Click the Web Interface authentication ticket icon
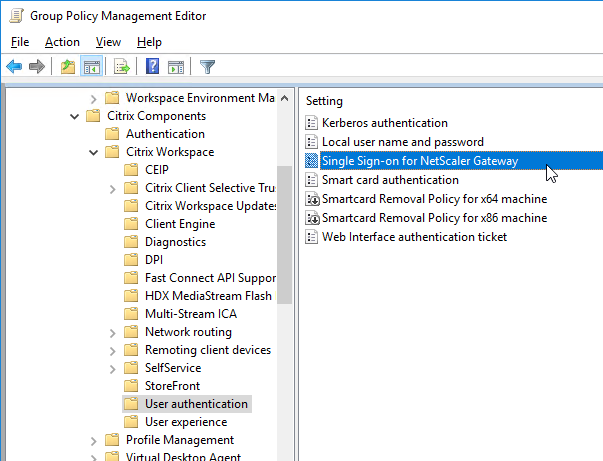Image resolution: width=603 pixels, height=461 pixels. pyautogui.click(x=311, y=237)
